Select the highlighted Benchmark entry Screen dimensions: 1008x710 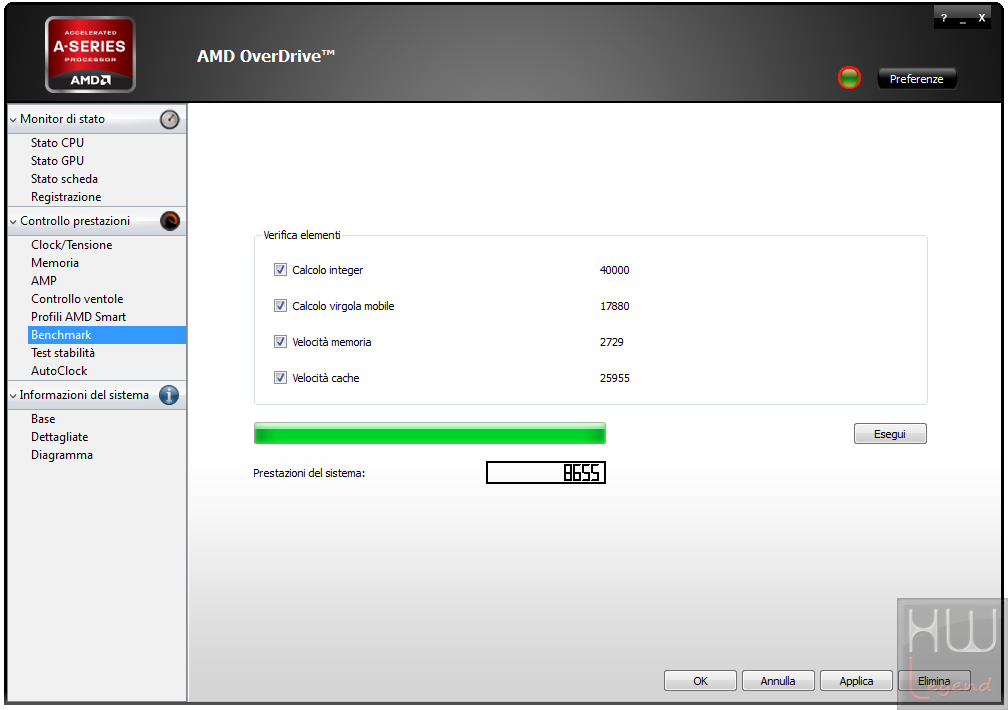(x=107, y=335)
